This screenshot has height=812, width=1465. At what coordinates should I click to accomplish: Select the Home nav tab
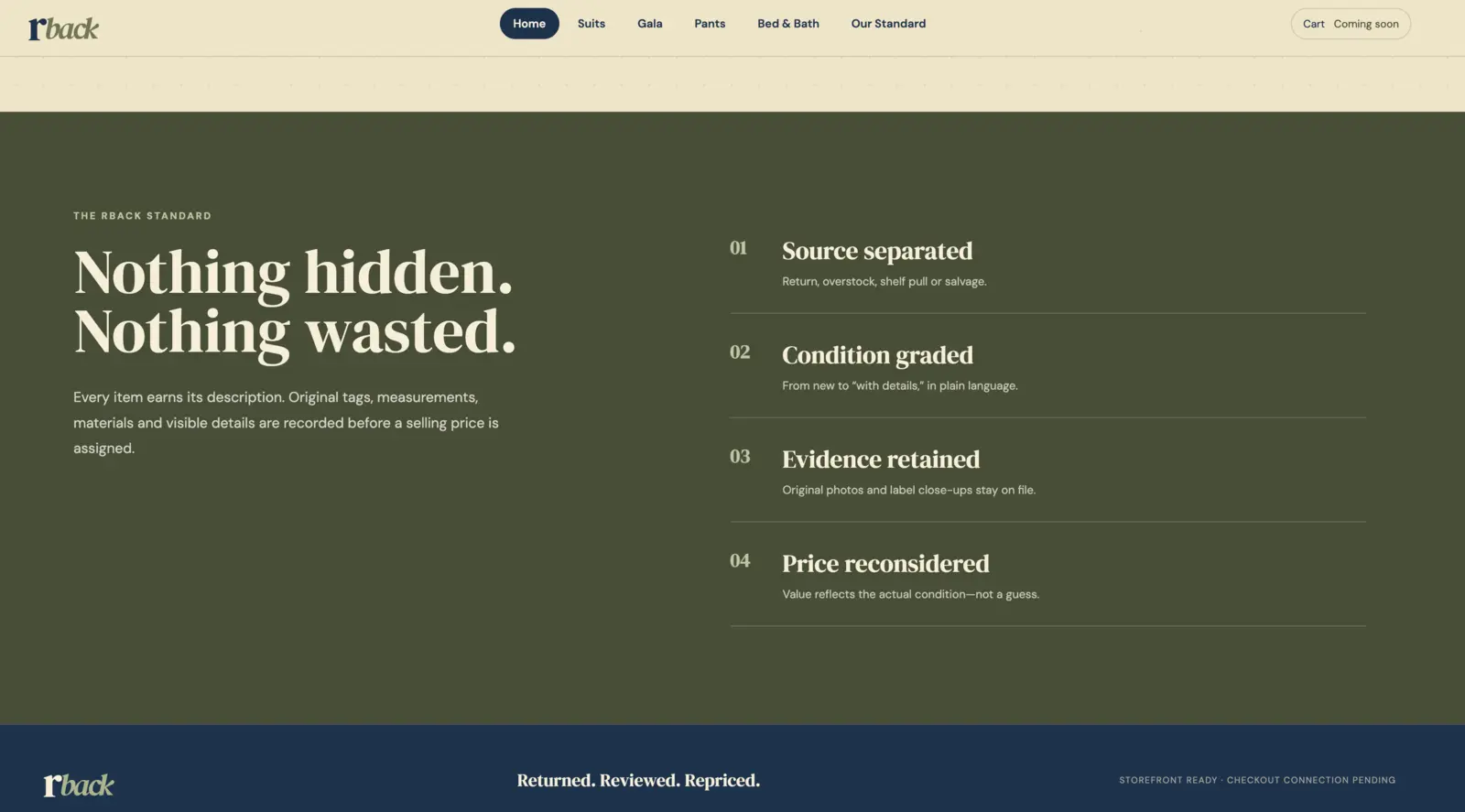point(529,24)
